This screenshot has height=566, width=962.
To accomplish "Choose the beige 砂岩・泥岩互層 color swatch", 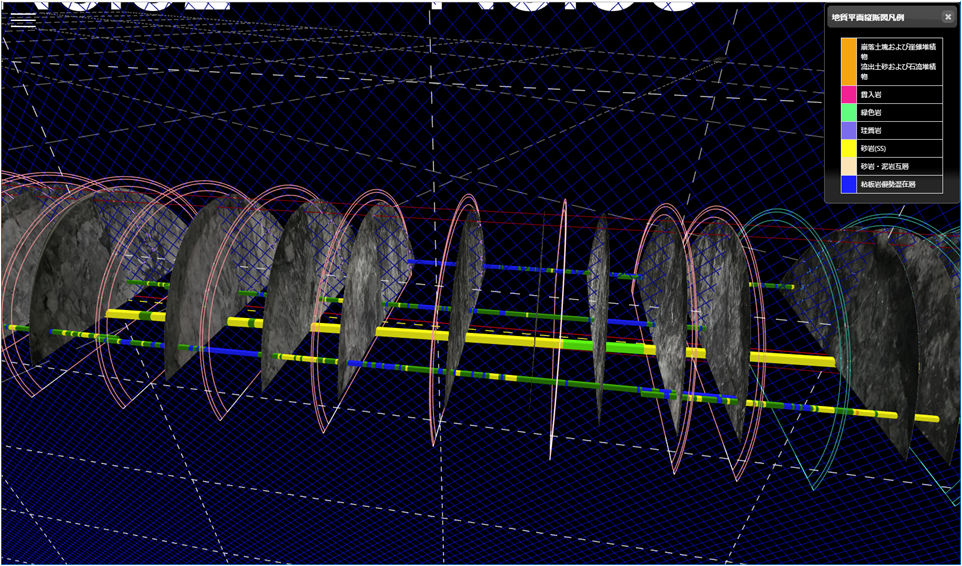I will pos(848,166).
